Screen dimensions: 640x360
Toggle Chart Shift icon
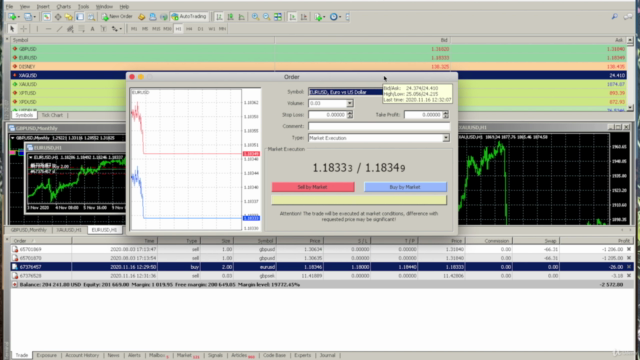304,17
